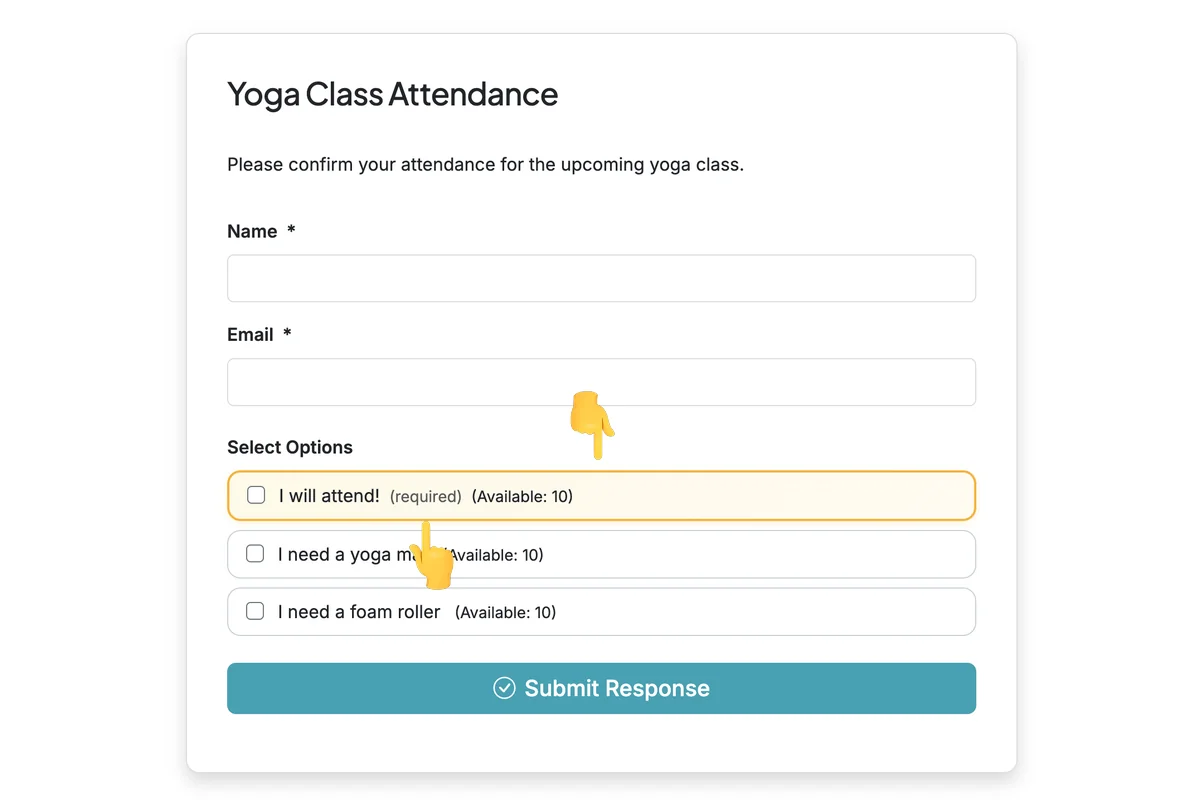This screenshot has height=800, width=1200.
Task: Click the "I need a foam roller" label
Action: click(x=359, y=611)
